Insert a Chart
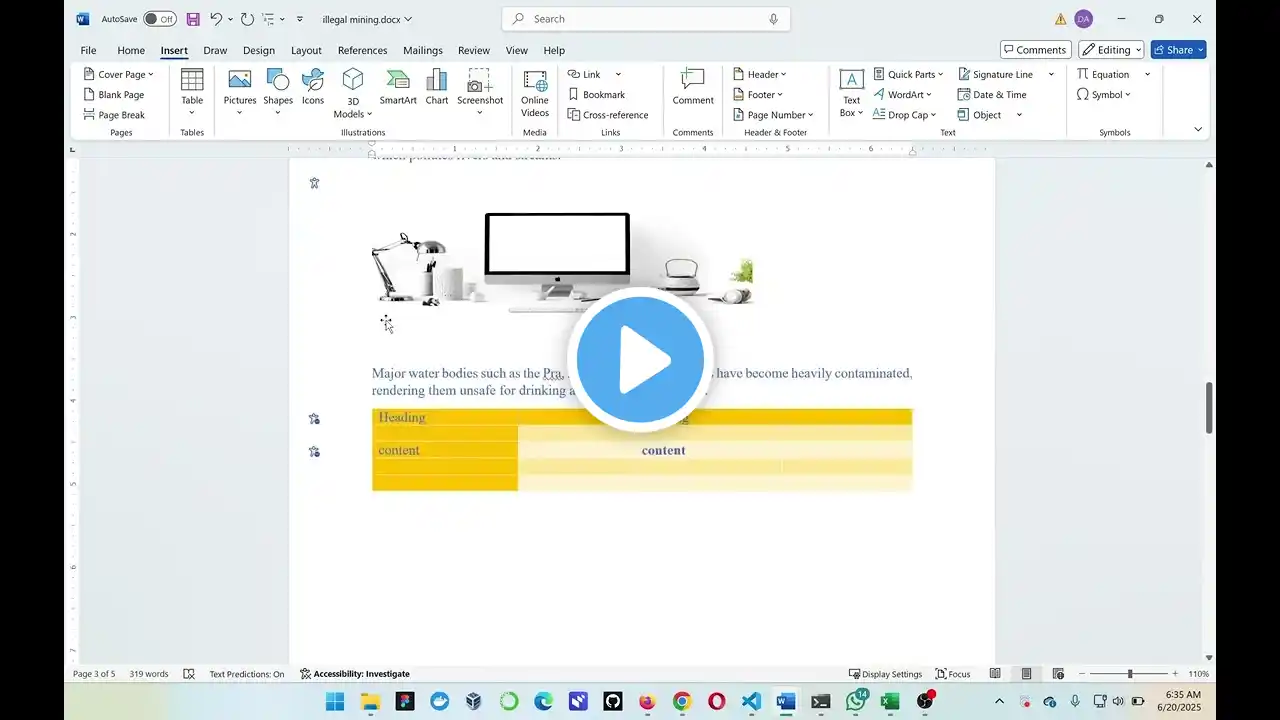 (437, 88)
